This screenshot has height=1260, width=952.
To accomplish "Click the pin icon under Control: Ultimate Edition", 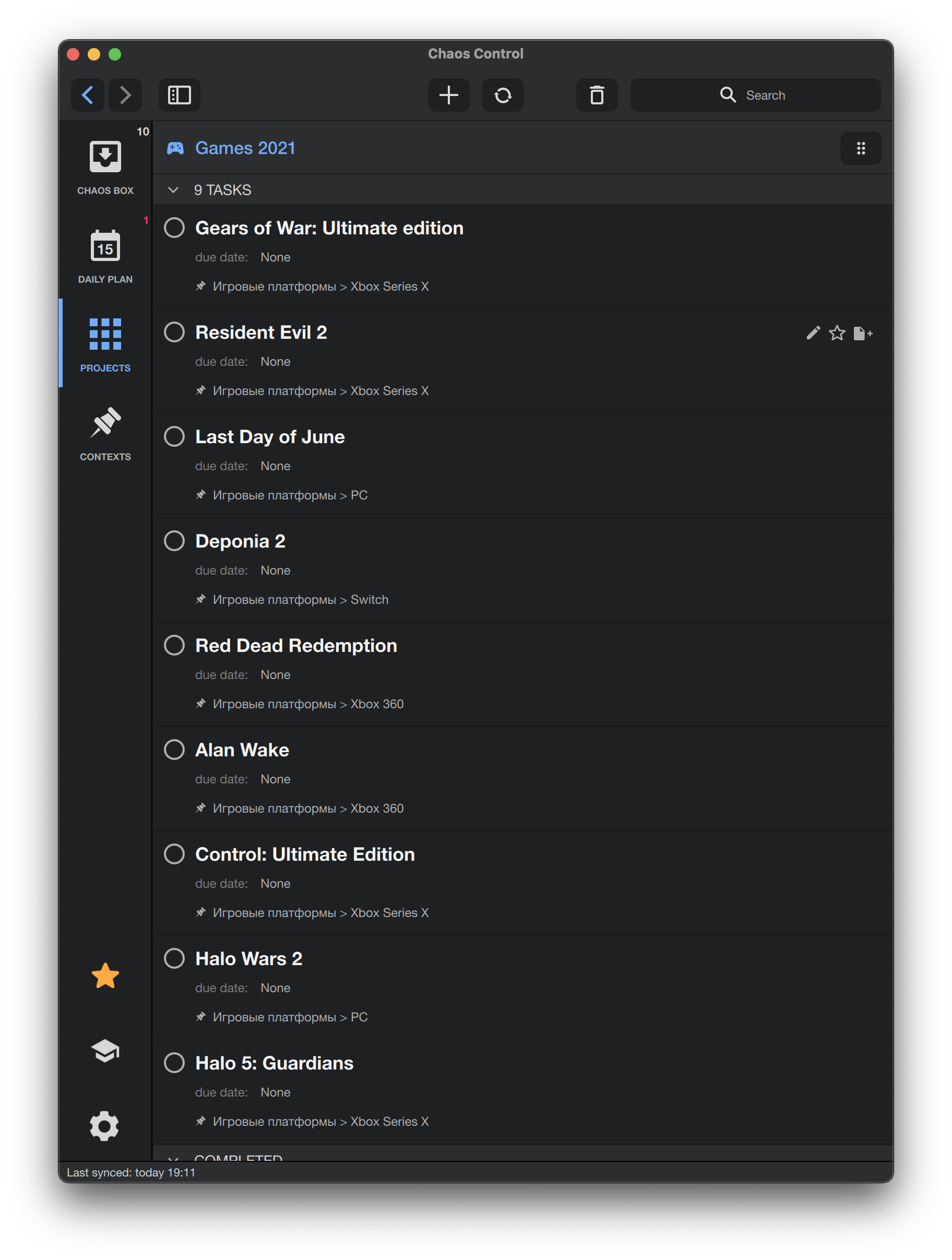I will [x=200, y=912].
